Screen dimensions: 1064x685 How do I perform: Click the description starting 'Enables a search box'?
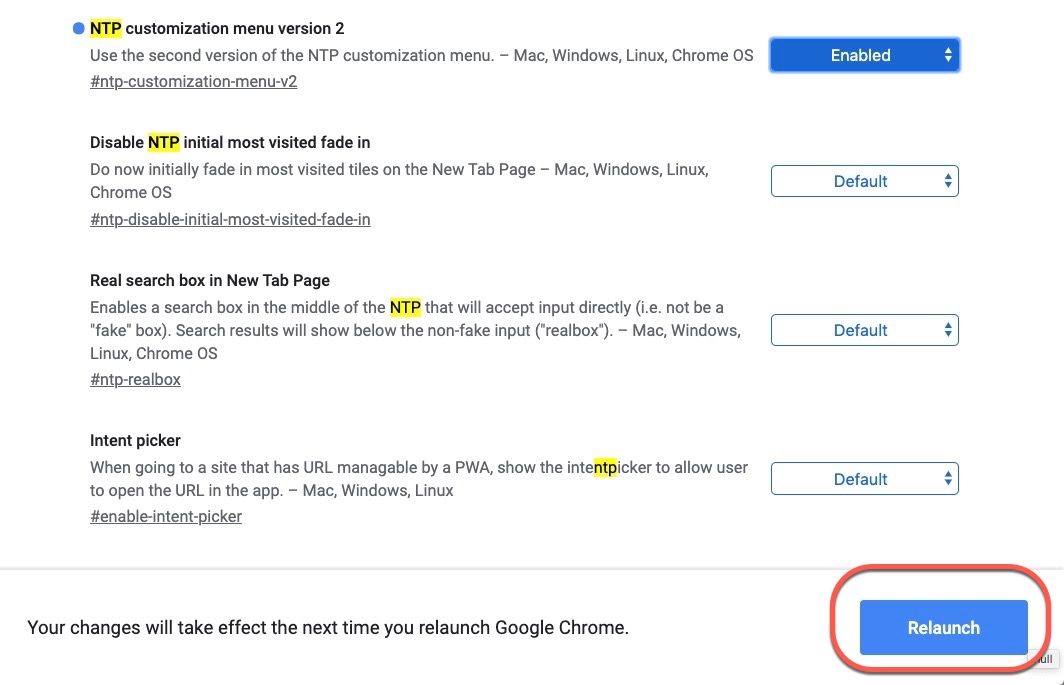[414, 330]
